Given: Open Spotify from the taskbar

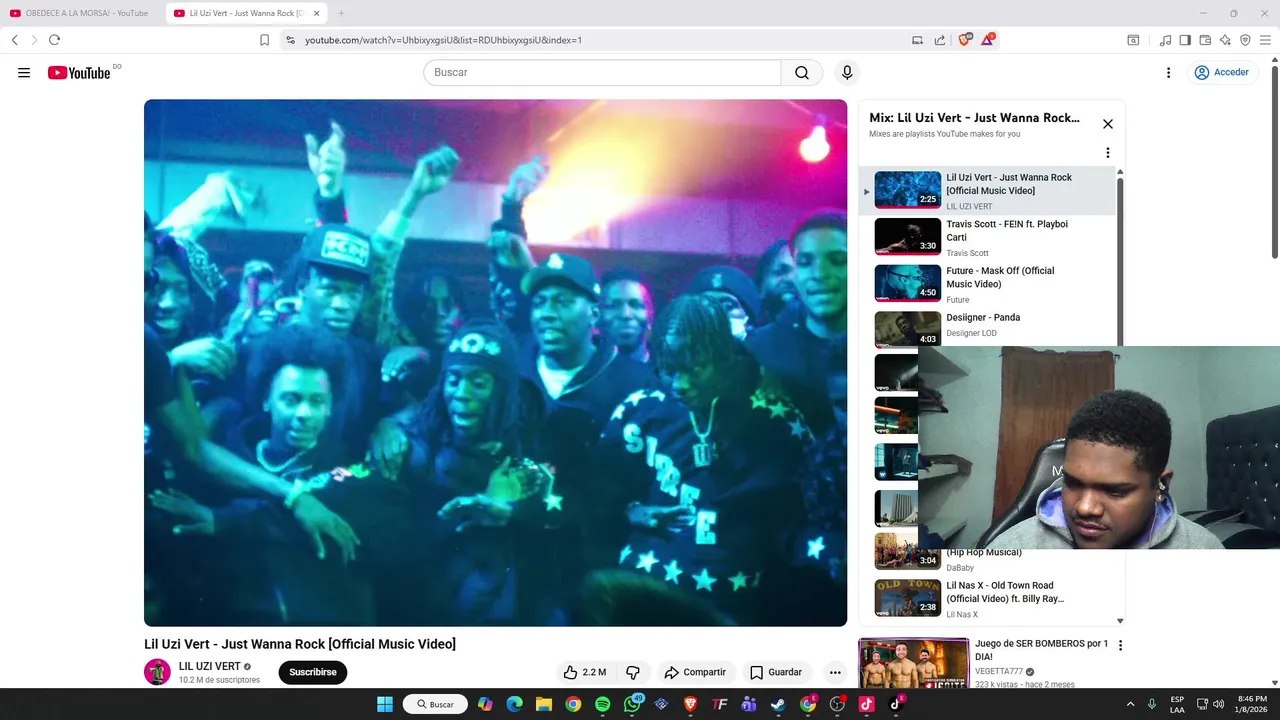Looking at the screenshot, I should [x=602, y=704].
